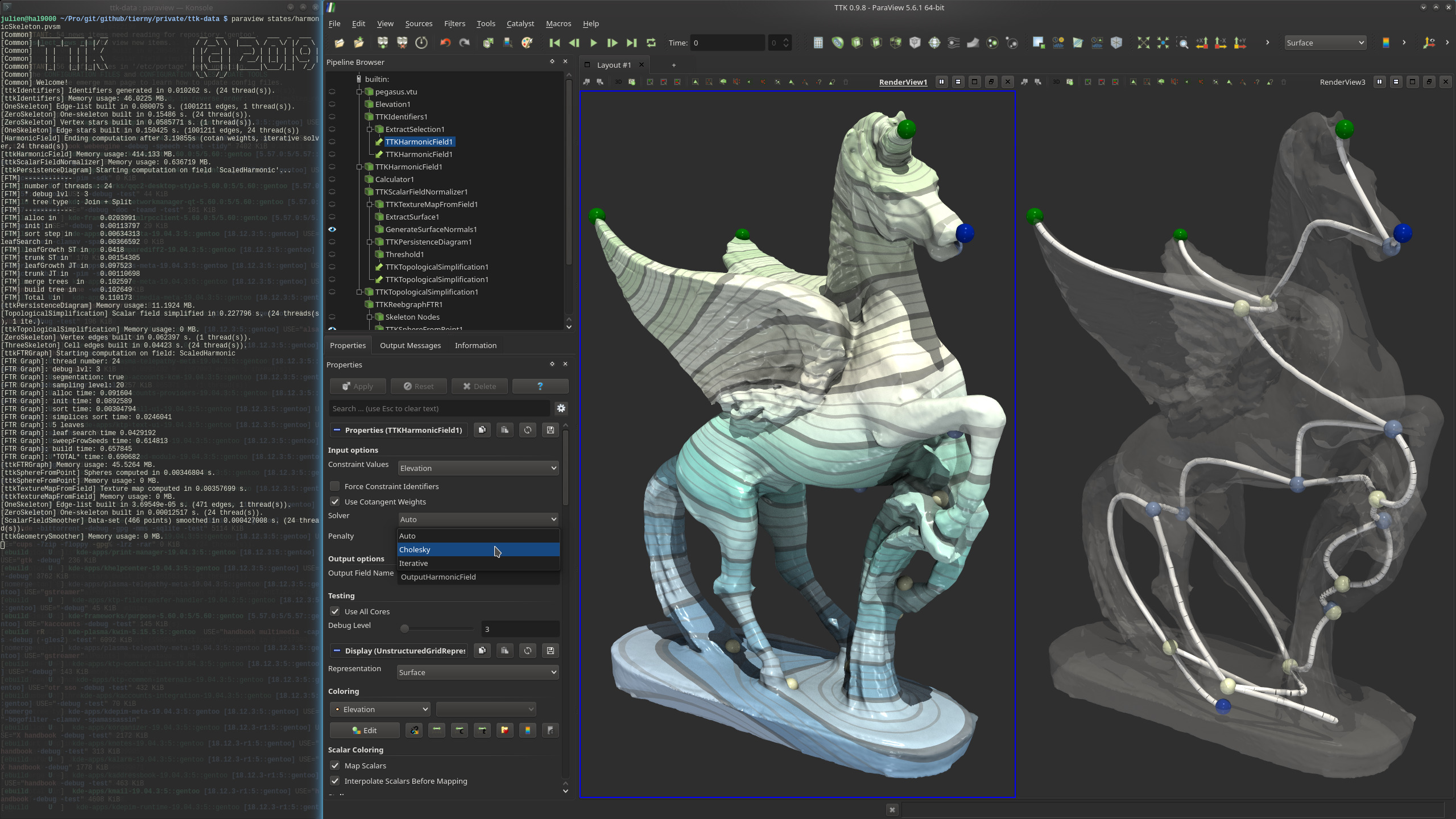Image resolution: width=1456 pixels, height=819 pixels.
Task: Apply the Stream Tracer filter icon
Action: (954, 43)
